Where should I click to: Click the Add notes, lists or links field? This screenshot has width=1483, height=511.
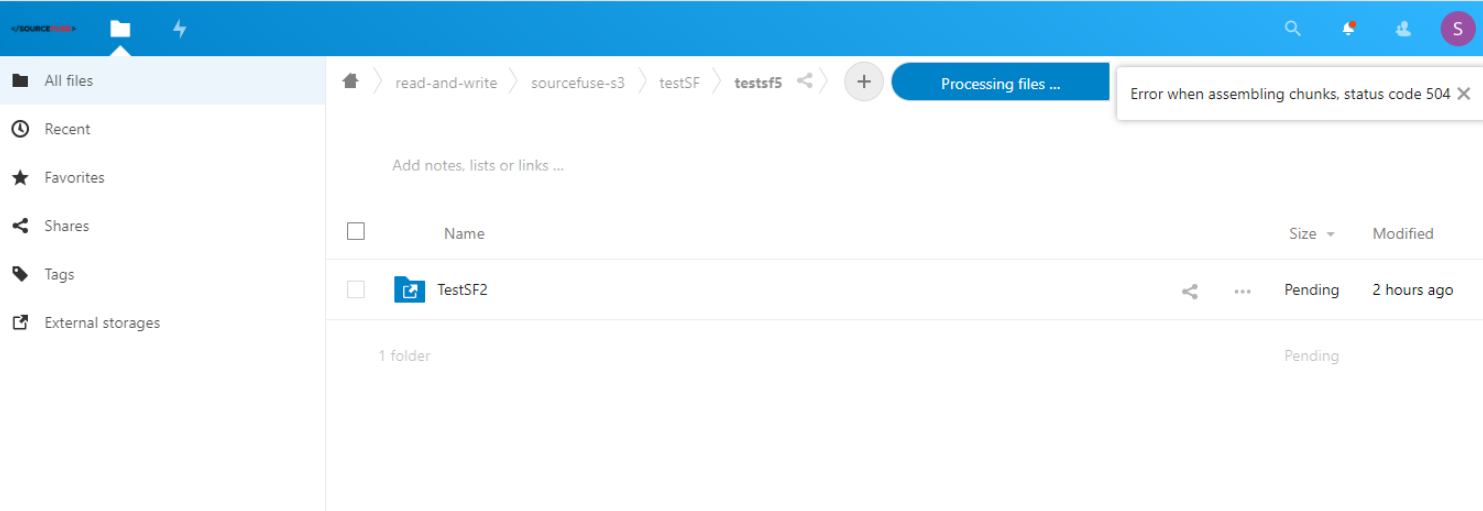tap(478, 166)
